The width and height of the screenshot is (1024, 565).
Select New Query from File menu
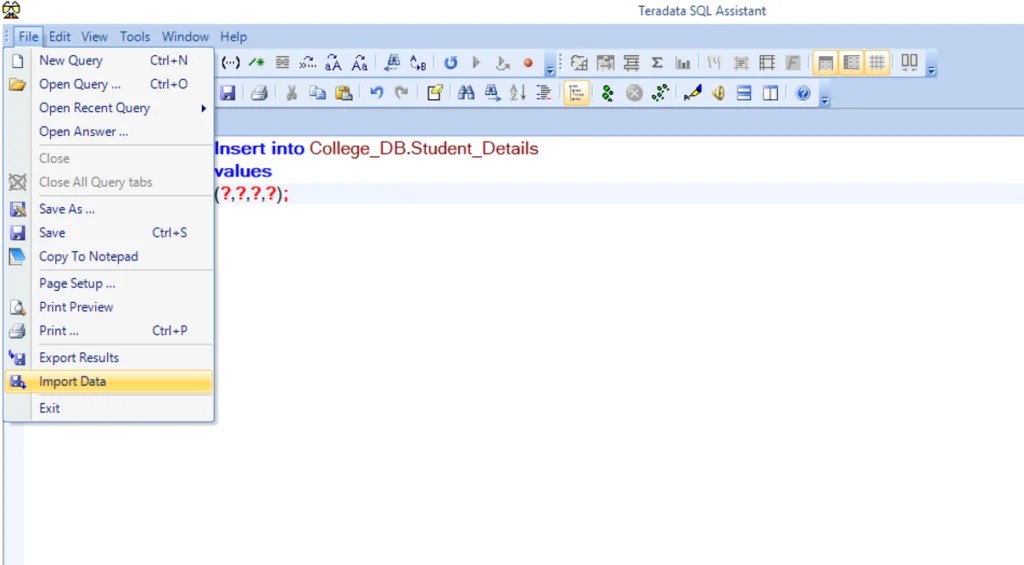coord(109,60)
